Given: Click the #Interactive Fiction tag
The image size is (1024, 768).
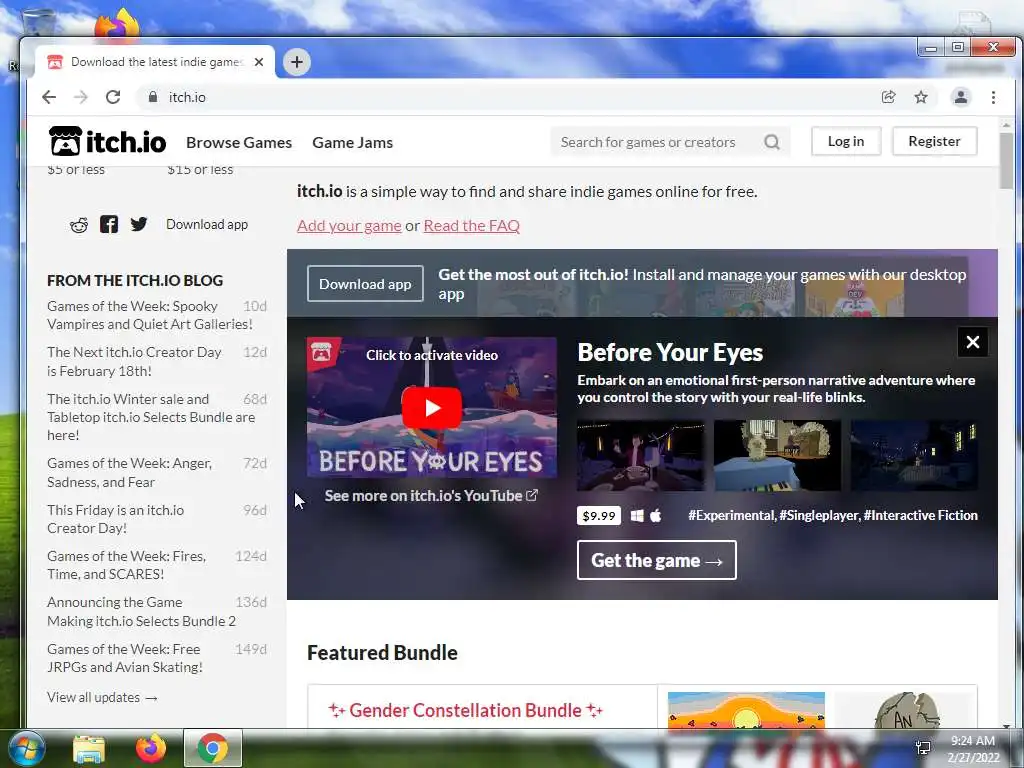Looking at the screenshot, I should [920, 515].
